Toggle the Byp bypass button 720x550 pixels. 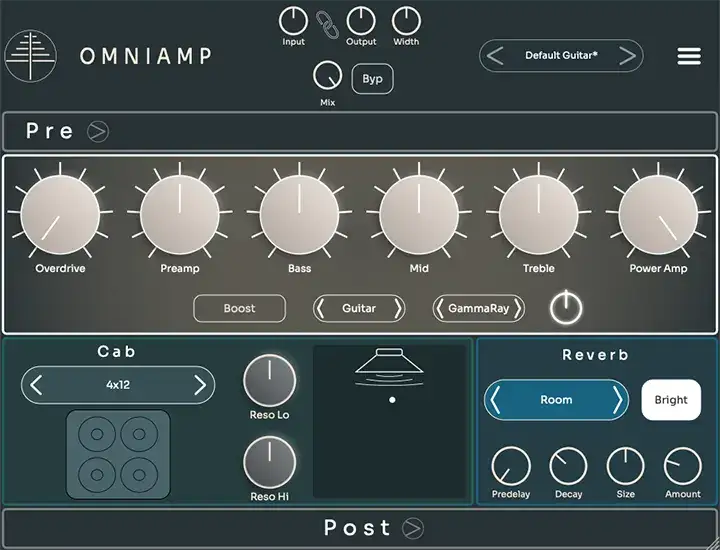372,79
